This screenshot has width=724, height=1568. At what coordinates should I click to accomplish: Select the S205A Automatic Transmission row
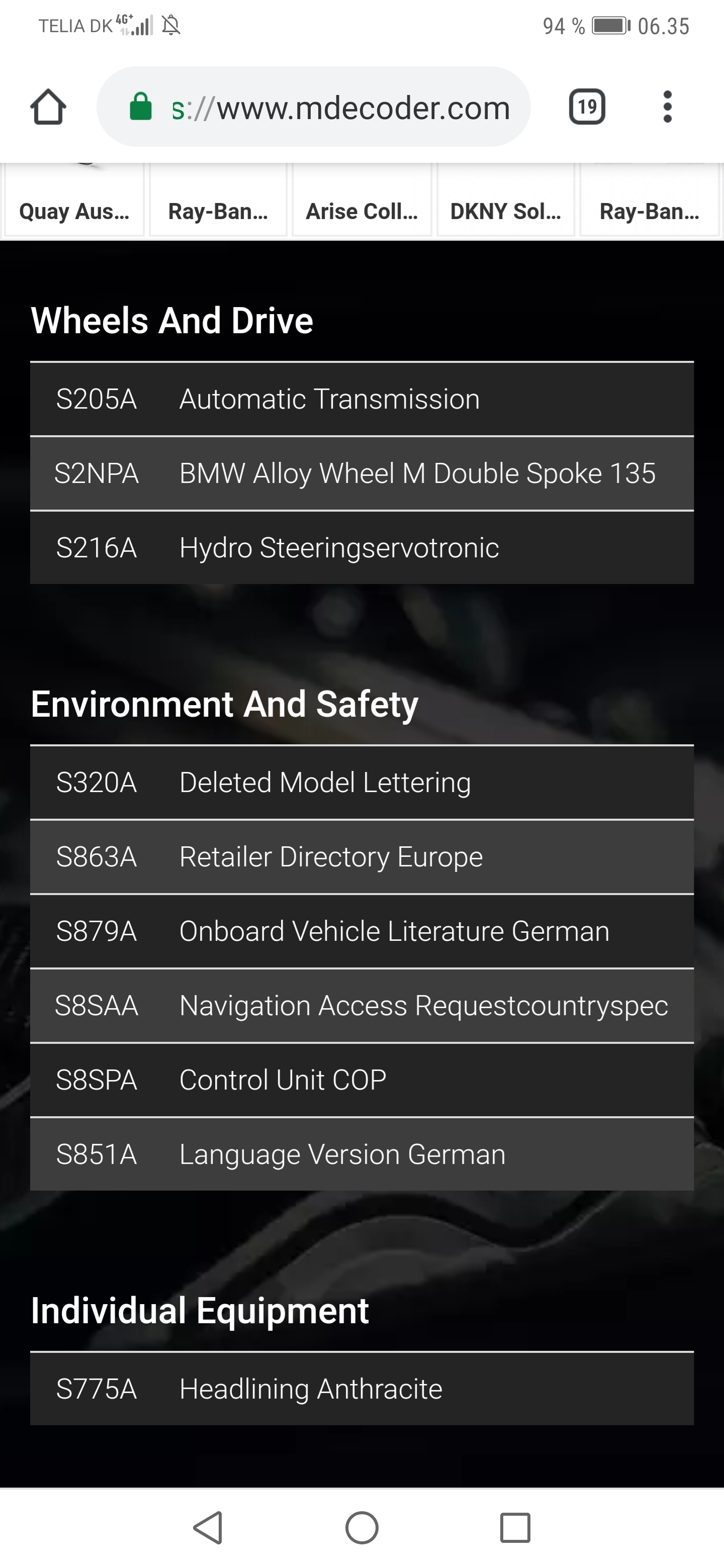click(x=361, y=400)
